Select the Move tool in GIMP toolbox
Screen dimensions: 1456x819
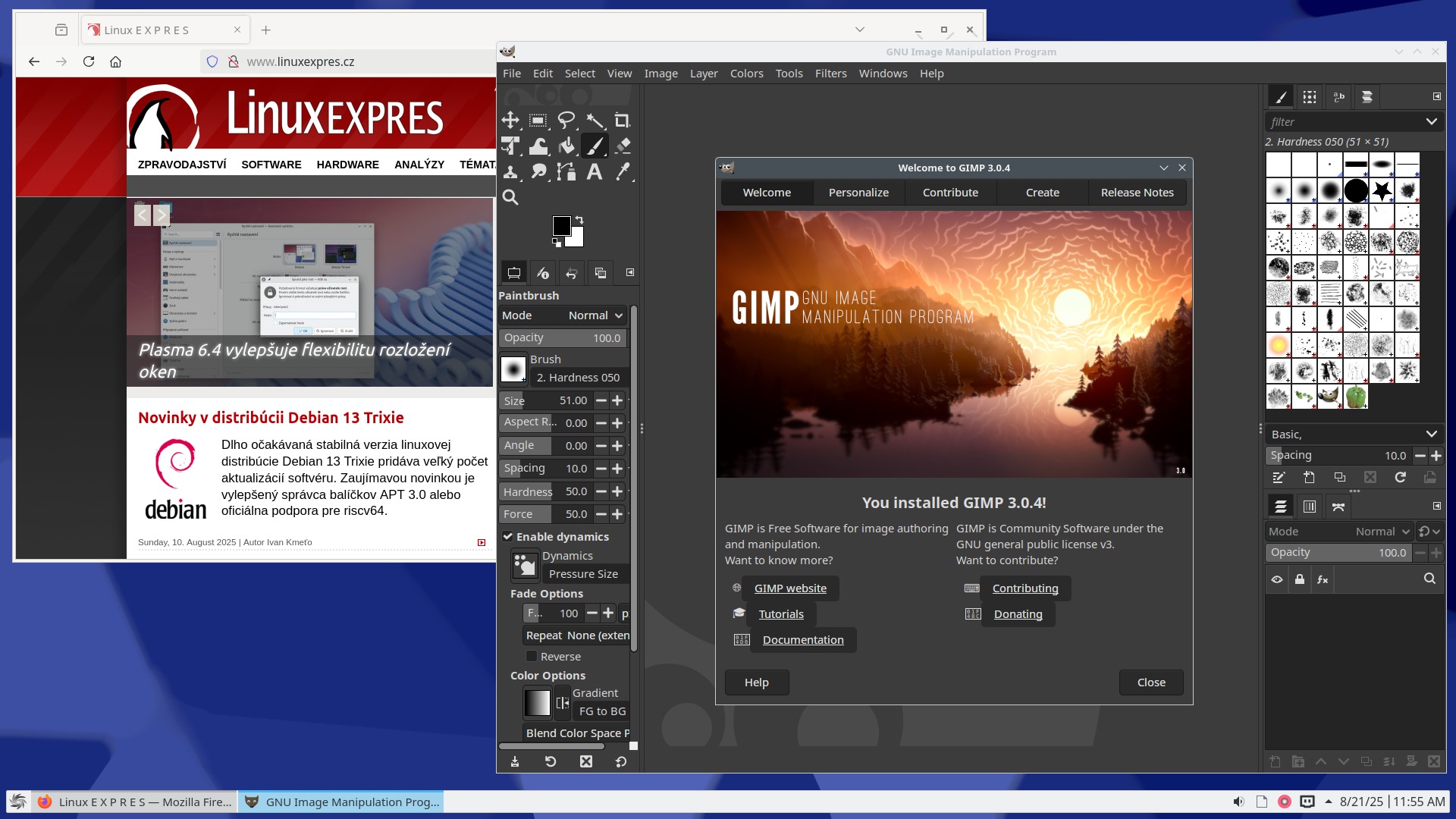510,121
